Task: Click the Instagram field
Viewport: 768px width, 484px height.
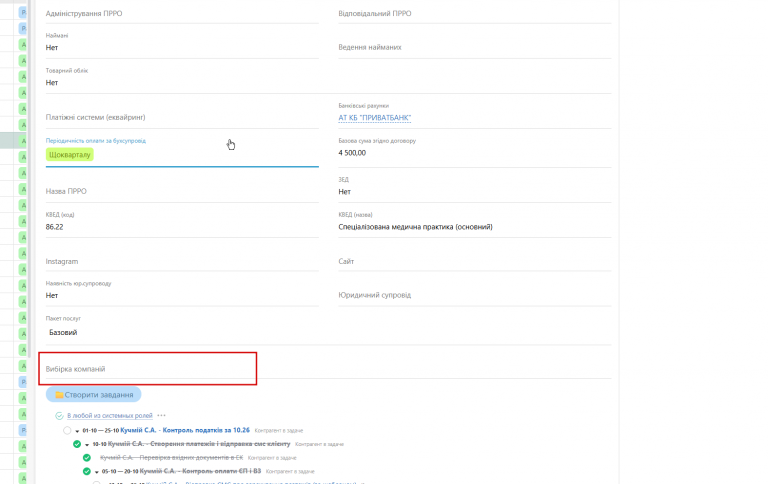Action: coord(182,262)
